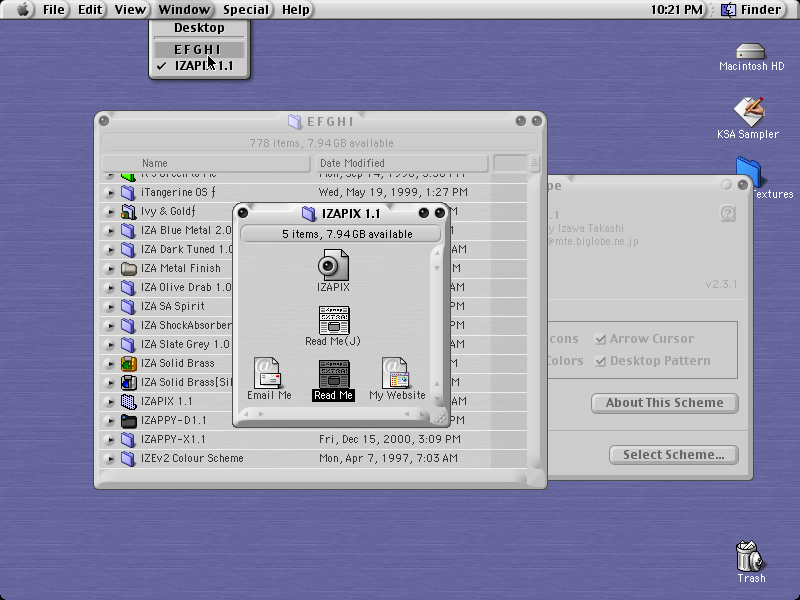This screenshot has width=800, height=600.
Task: Sort EFGHI list by Date Modified column
Action: click(x=401, y=163)
